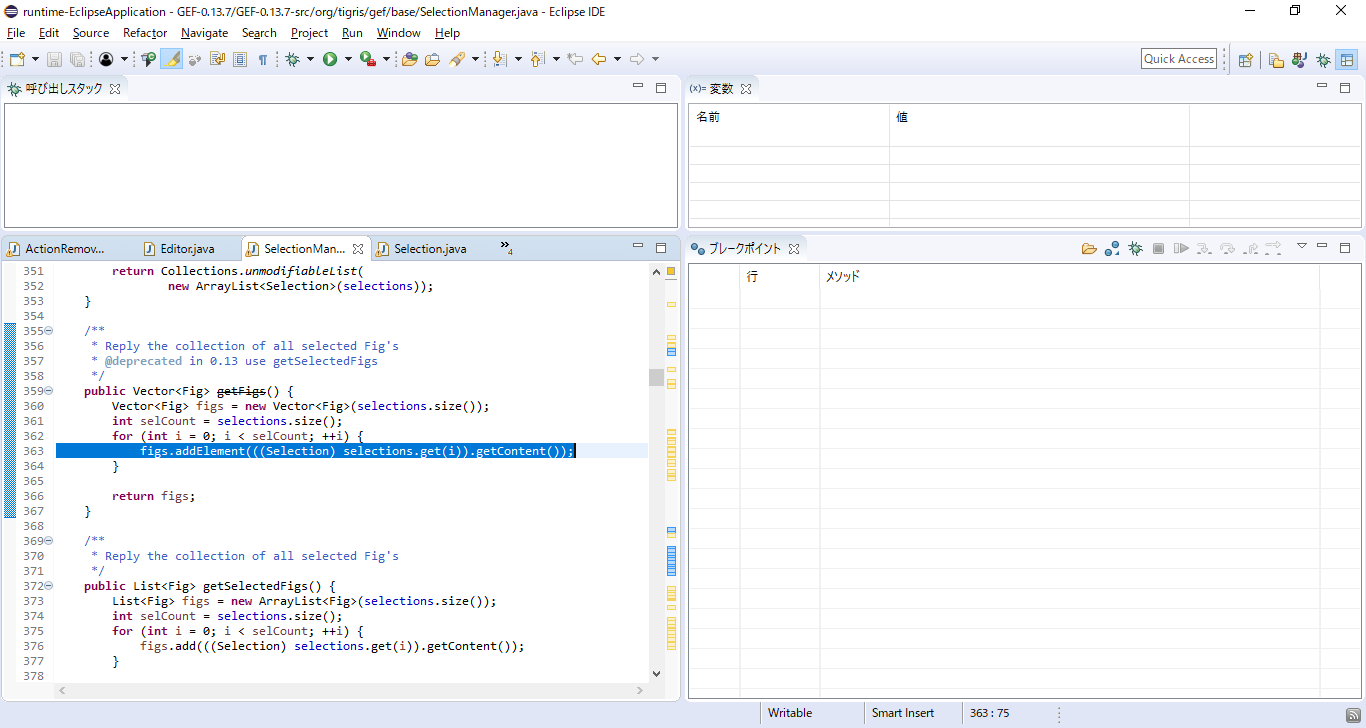Collapse Javadoc fold at line 355
Screen dimensions: 1366x728
[49, 331]
